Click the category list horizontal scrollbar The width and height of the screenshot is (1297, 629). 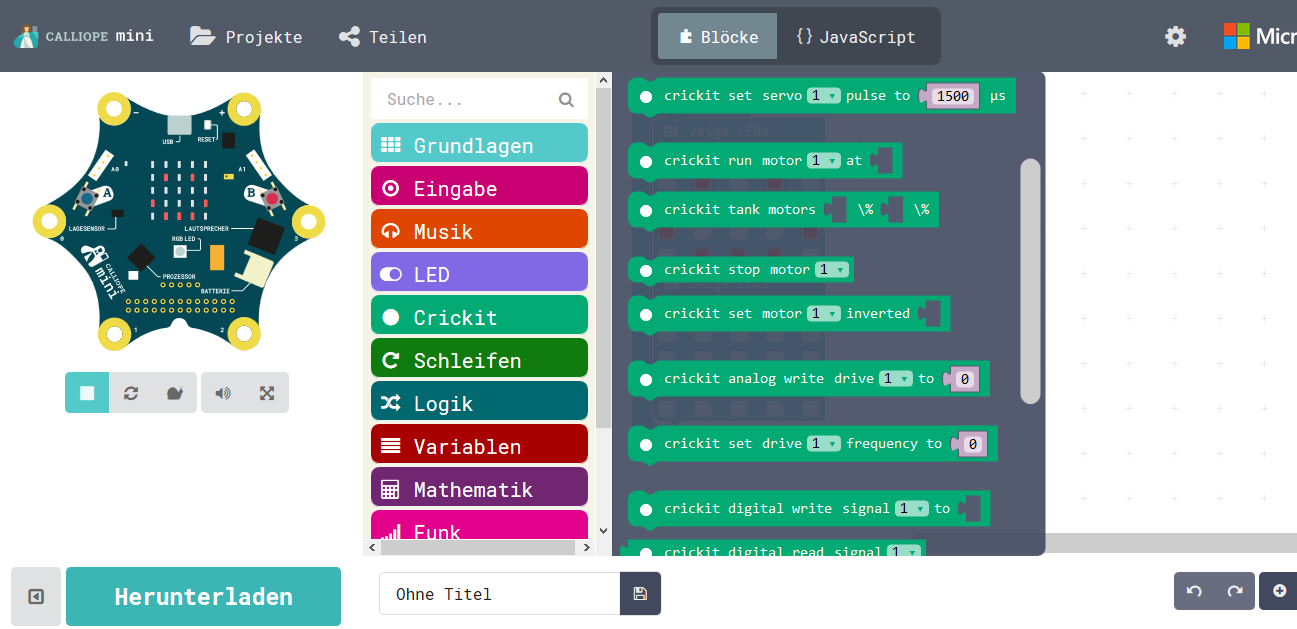[x=478, y=547]
